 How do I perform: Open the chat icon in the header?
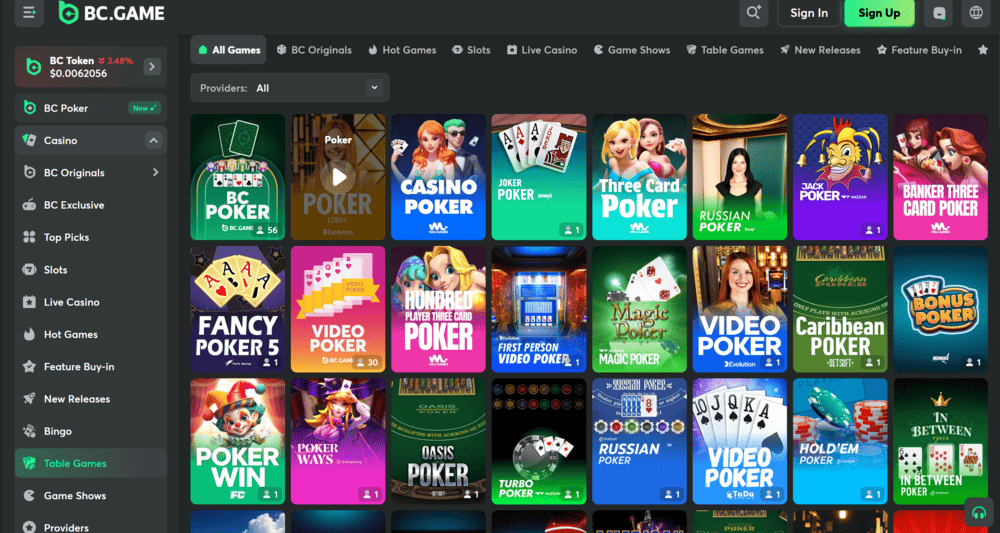point(938,13)
